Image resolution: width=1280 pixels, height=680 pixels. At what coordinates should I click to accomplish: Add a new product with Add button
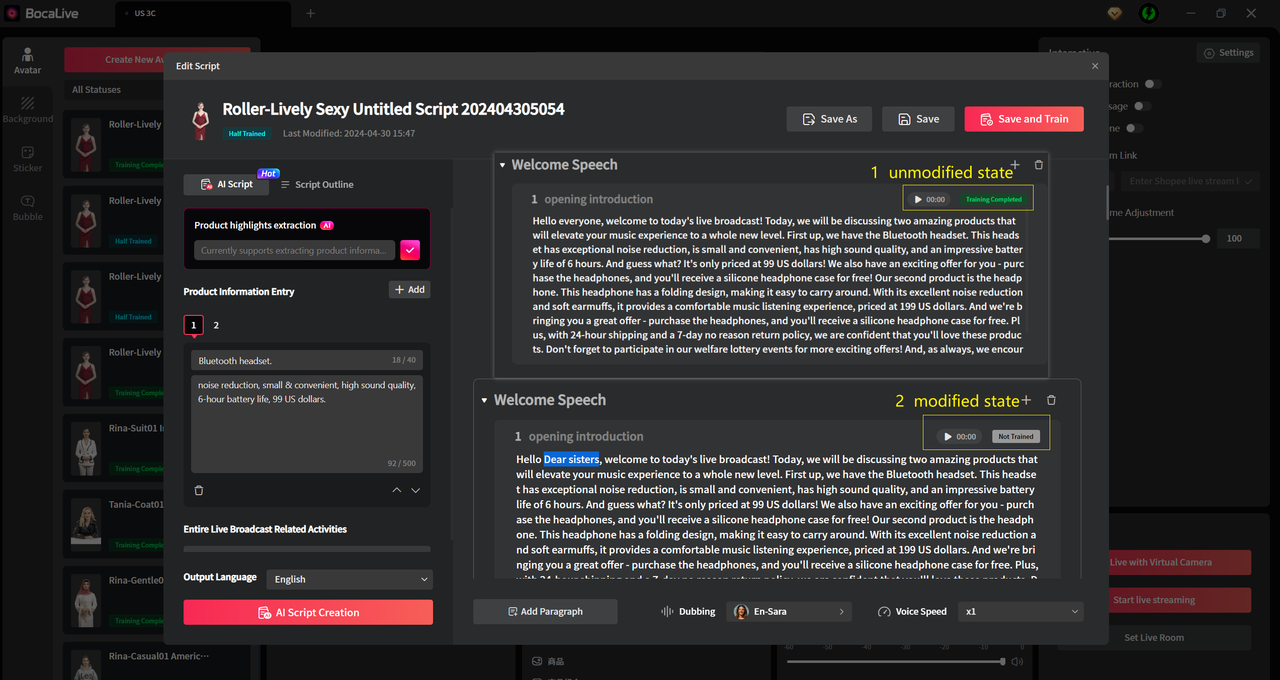[x=410, y=289]
